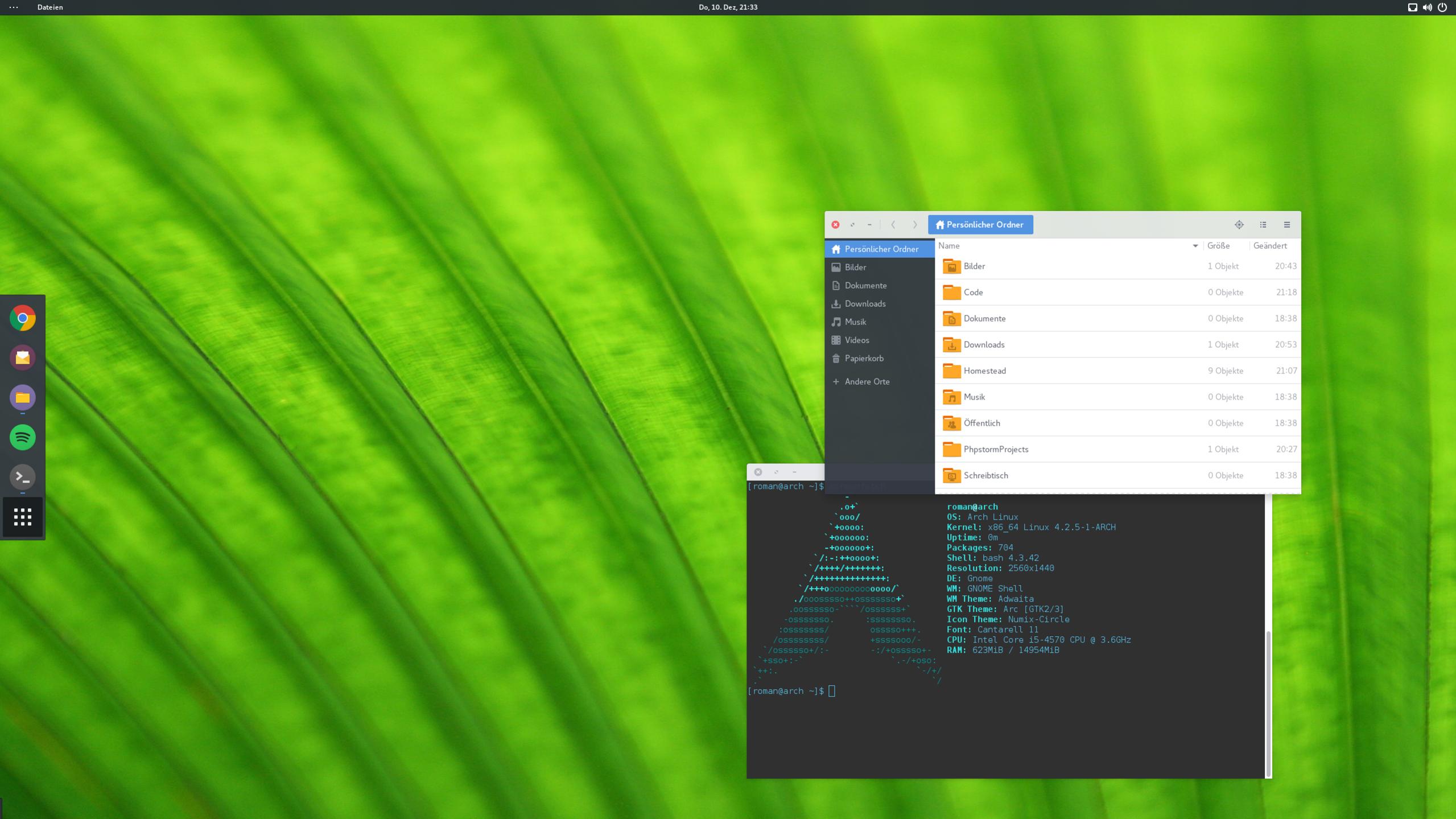Select the Öffentlich folder icon in file list
This screenshot has height=819, width=1456.
pos(952,423)
